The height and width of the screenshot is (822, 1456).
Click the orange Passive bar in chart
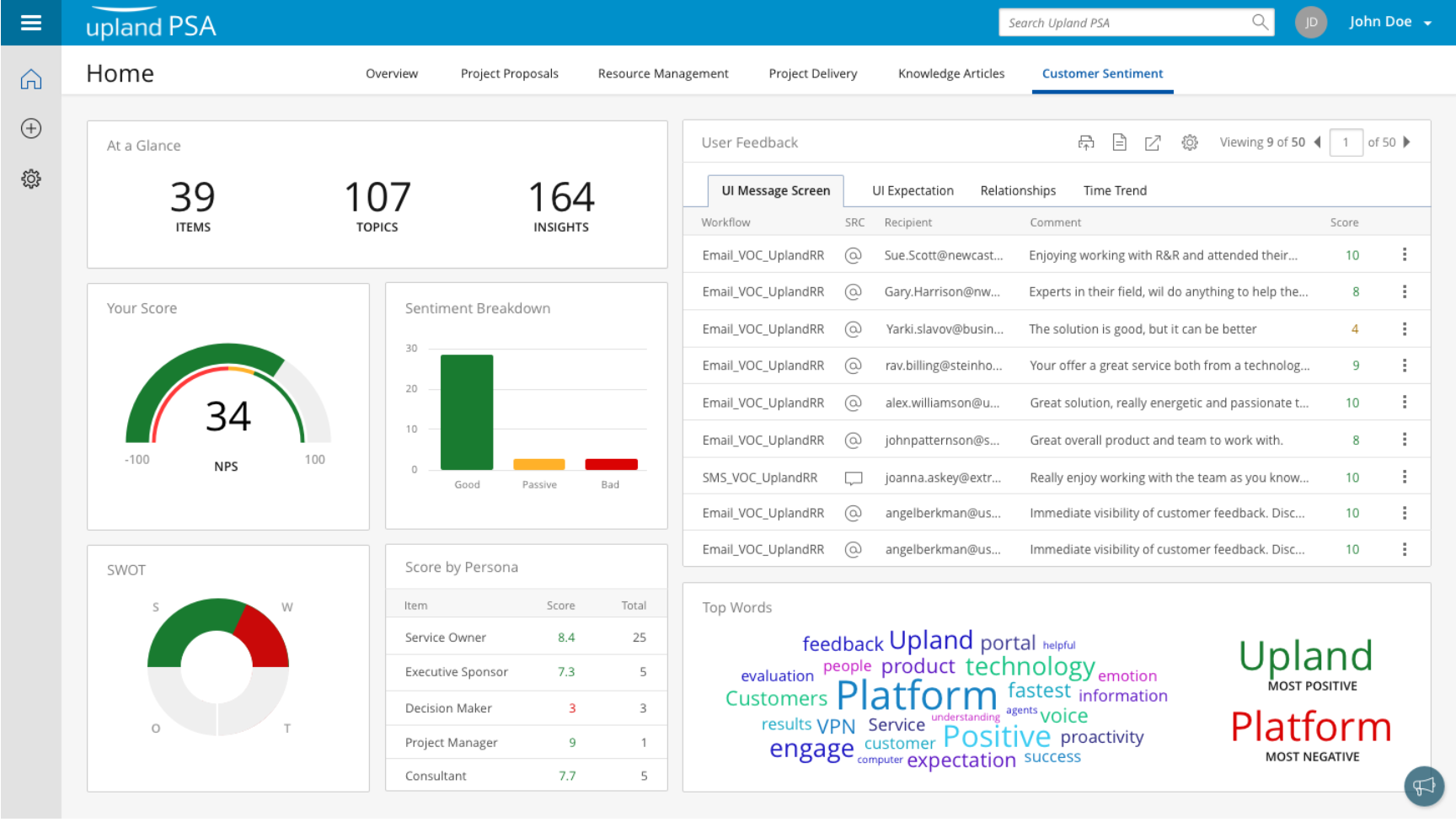tap(539, 464)
